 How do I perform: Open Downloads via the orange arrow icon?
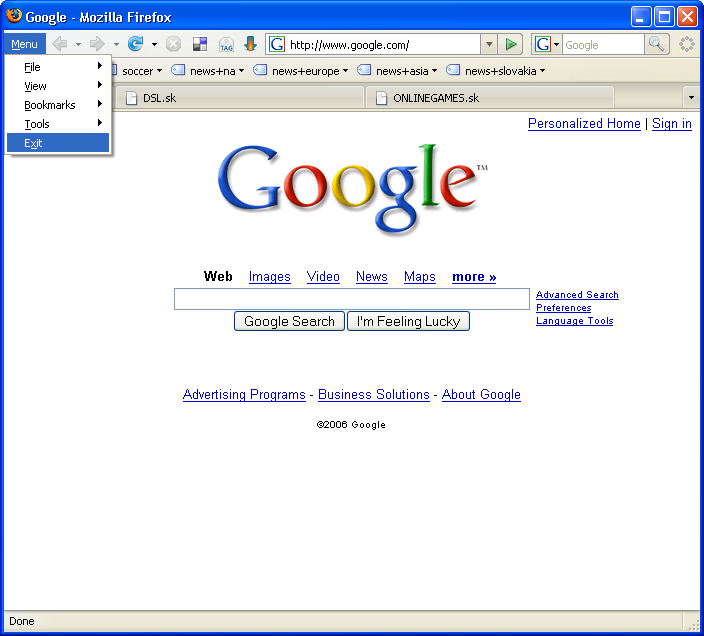coord(250,44)
